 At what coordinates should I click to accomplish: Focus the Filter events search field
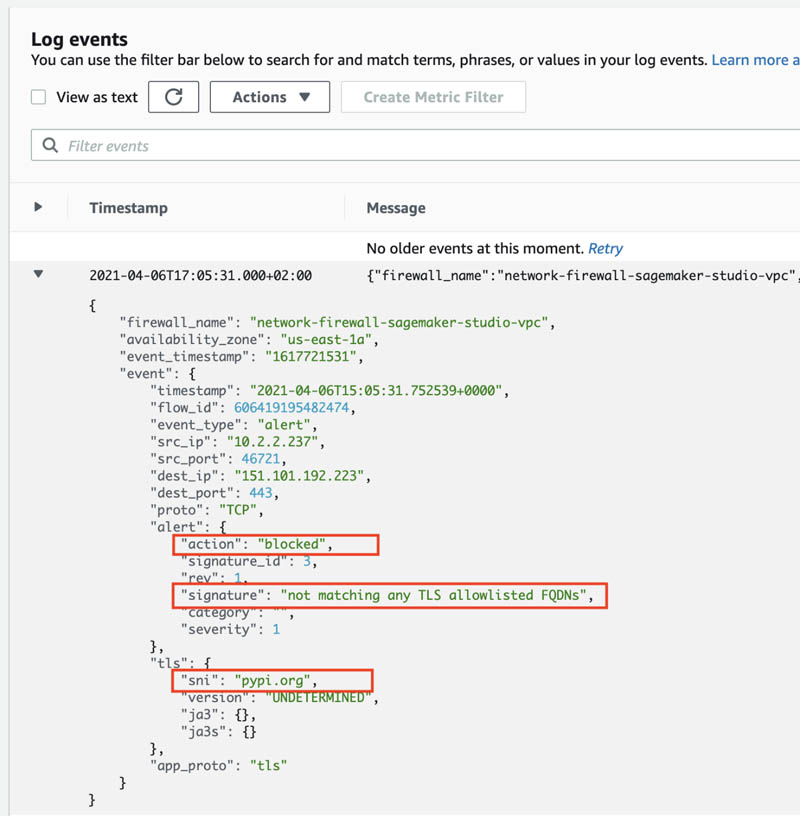click(x=415, y=145)
